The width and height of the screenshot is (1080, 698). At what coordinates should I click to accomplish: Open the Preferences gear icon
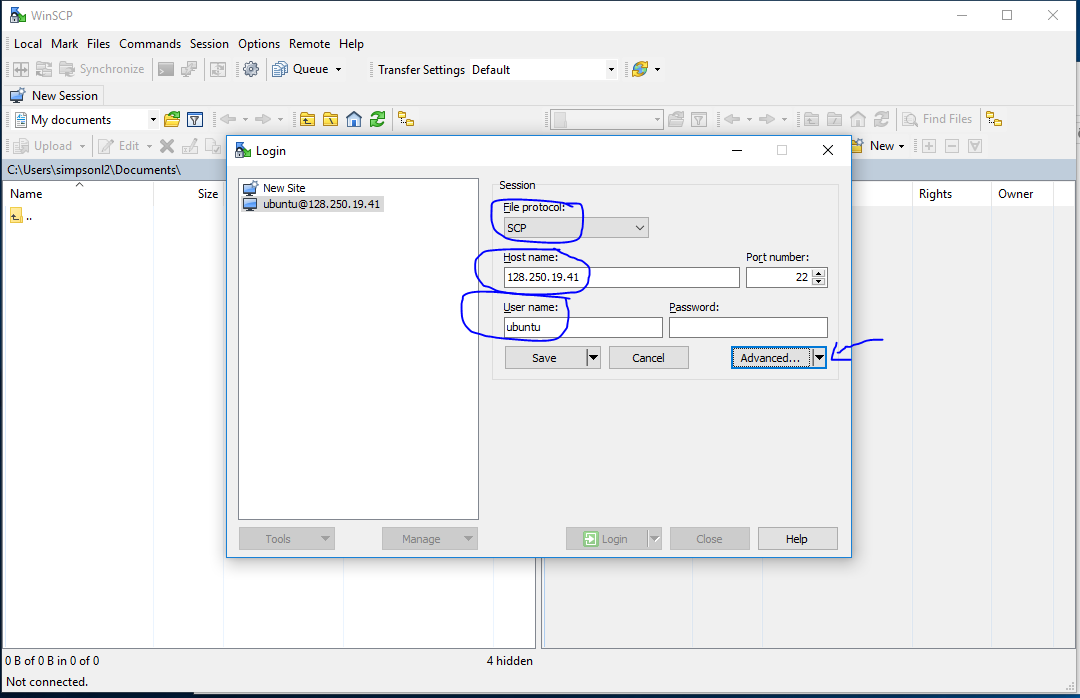[x=251, y=69]
